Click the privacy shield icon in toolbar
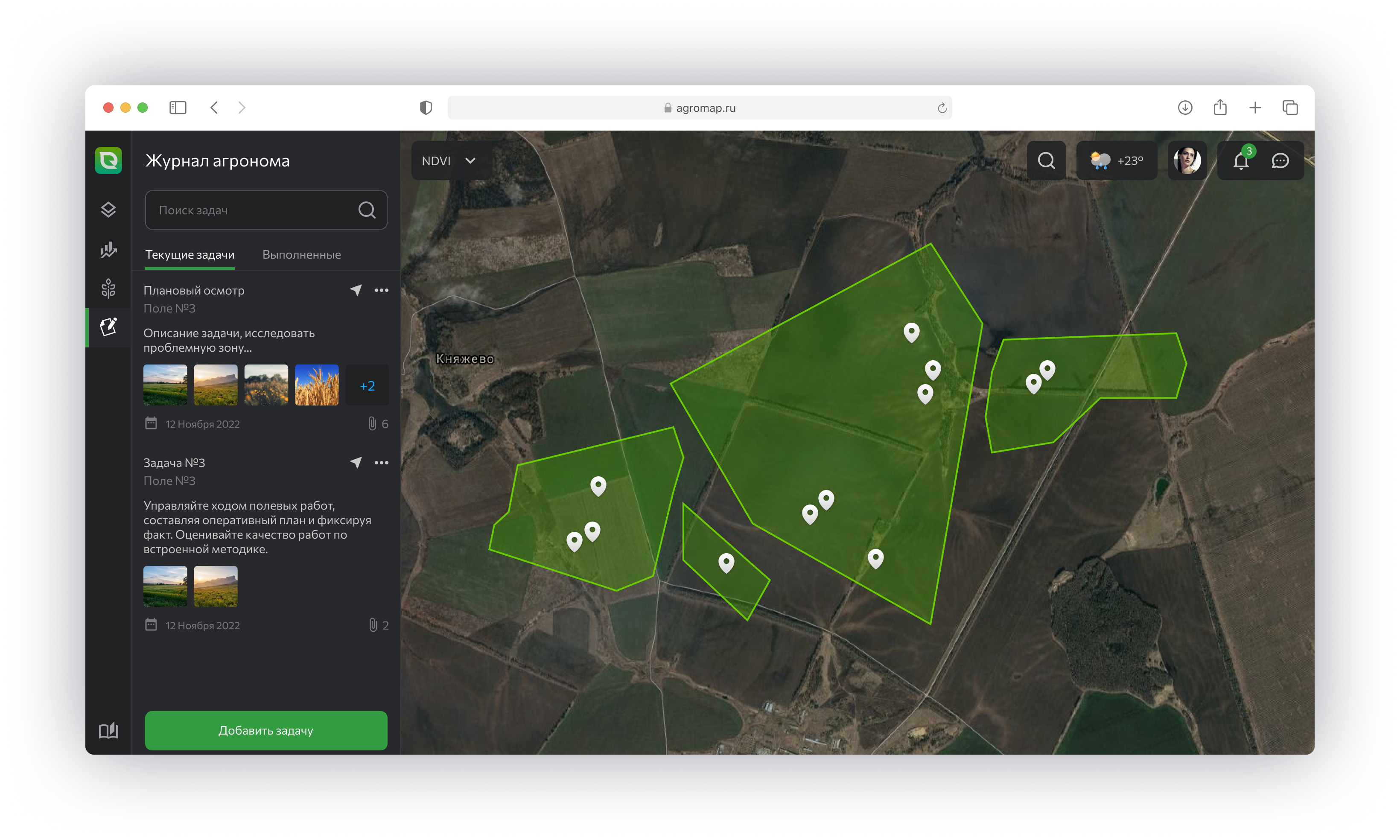Viewport: 1400px width, 840px height. pyautogui.click(x=426, y=108)
